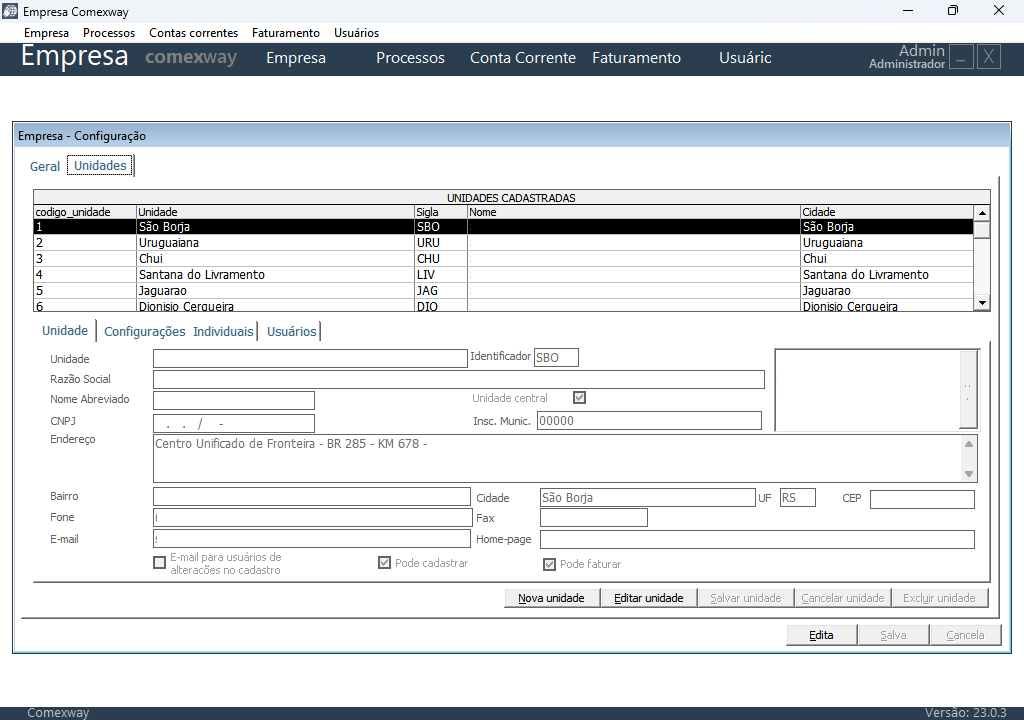Screen dimensions: 1024x720
Task: Select the Chui unit row
Action: point(504,259)
